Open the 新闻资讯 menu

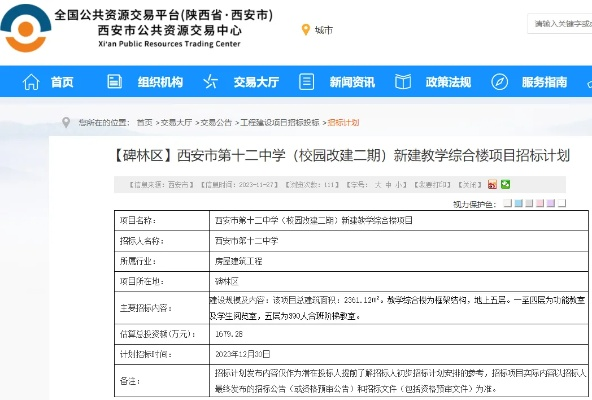(352, 82)
